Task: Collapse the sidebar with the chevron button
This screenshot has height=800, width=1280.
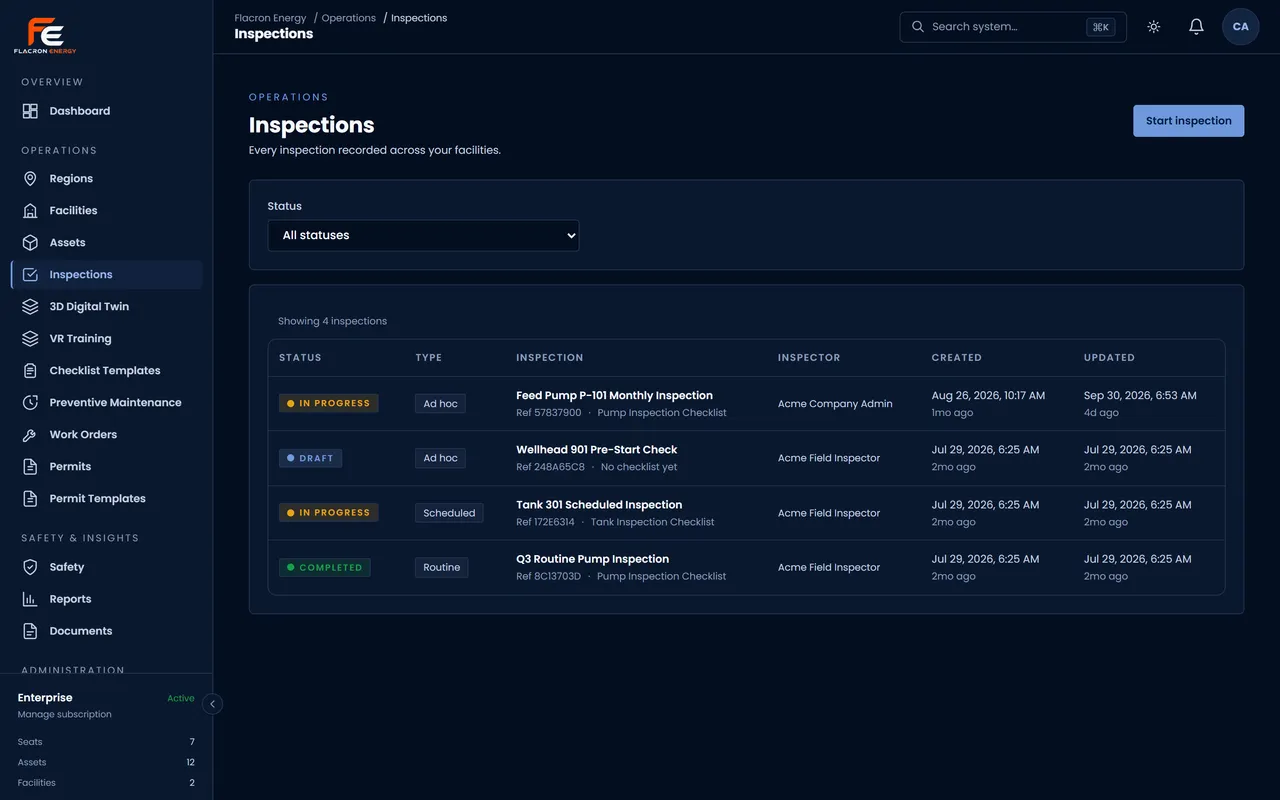Action: click(x=212, y=704)
